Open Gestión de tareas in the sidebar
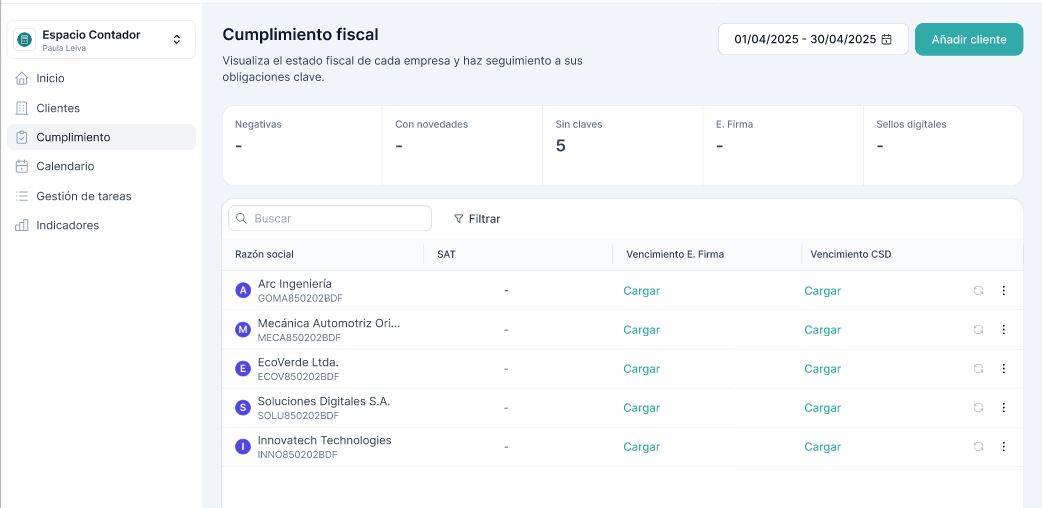The width and height of the screenshot is (1042, 508). 83,196
